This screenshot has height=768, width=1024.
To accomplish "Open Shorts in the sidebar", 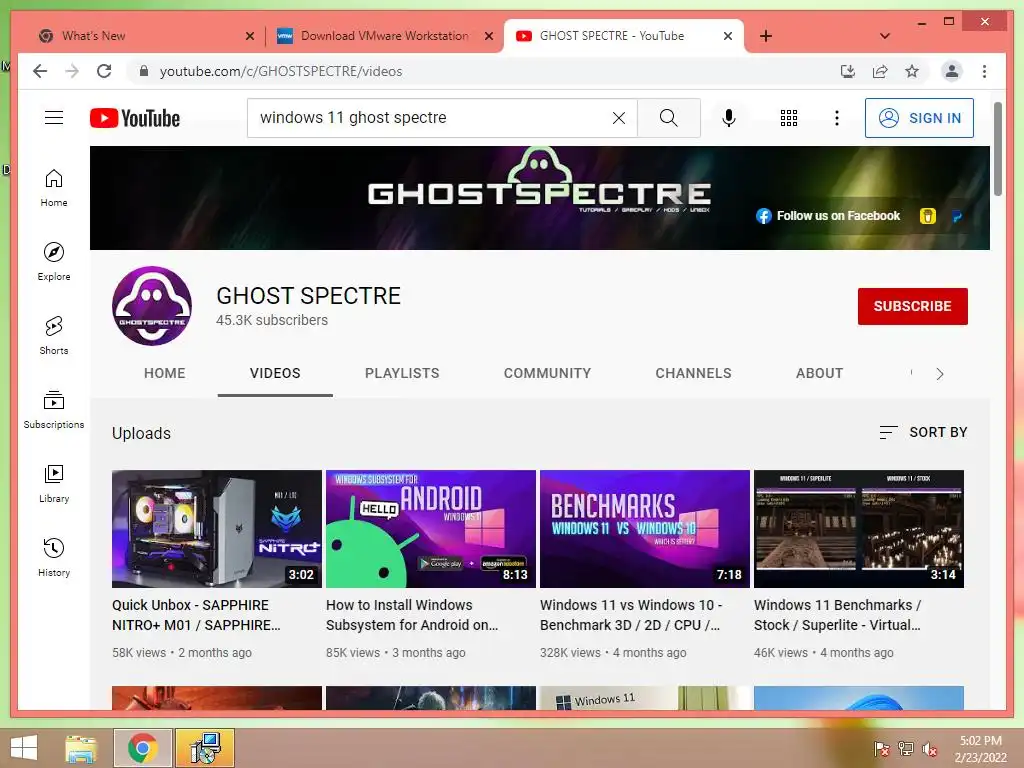I will pyautogui.click(x=54, y=336).
